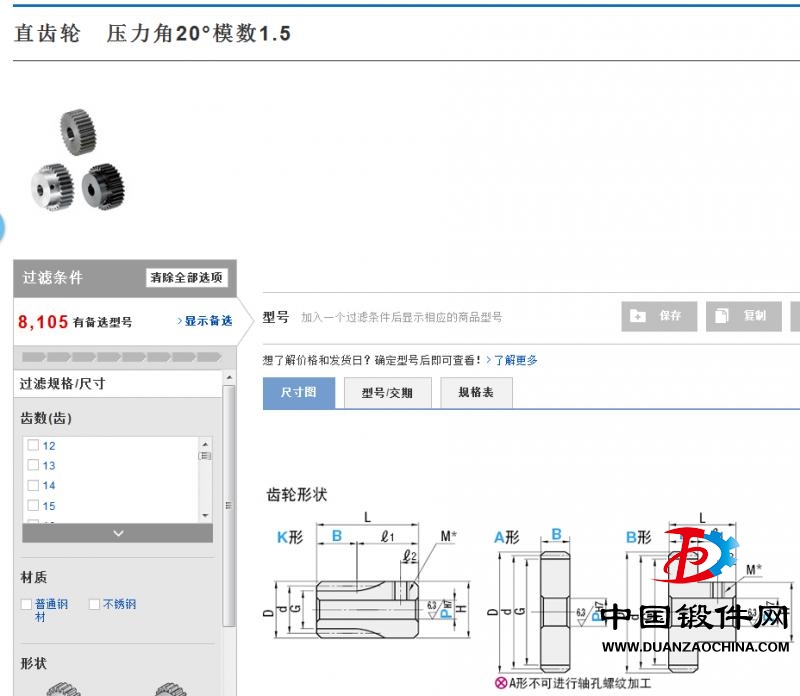This screenshot has width=800, height=696.
Task: Click the copy (复制) document icon button
Action: tap(743, 316)
